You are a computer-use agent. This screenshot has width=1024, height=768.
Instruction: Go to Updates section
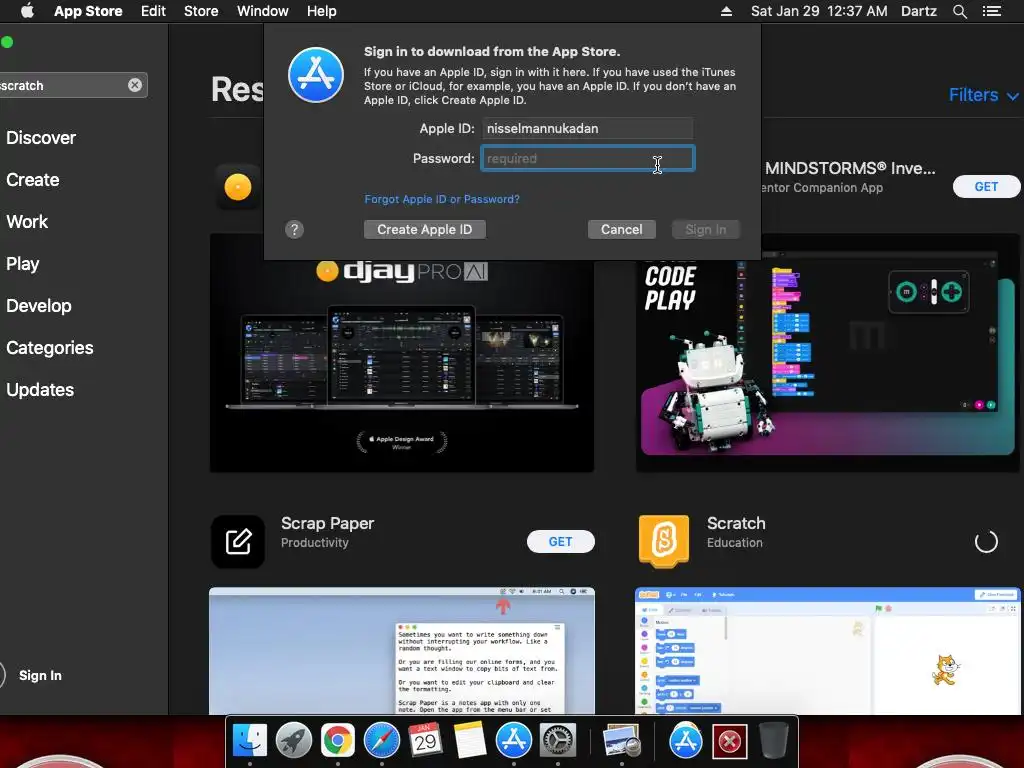[x=40, y=390]
